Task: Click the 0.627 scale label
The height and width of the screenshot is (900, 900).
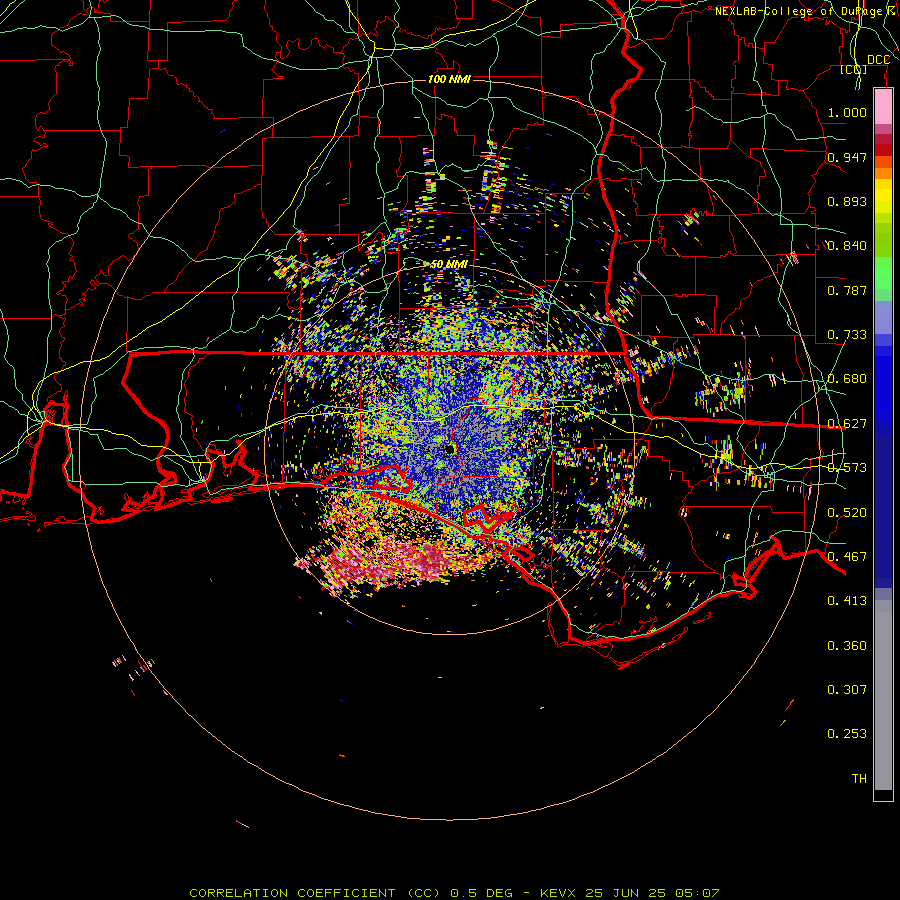Action: [847, 424]
